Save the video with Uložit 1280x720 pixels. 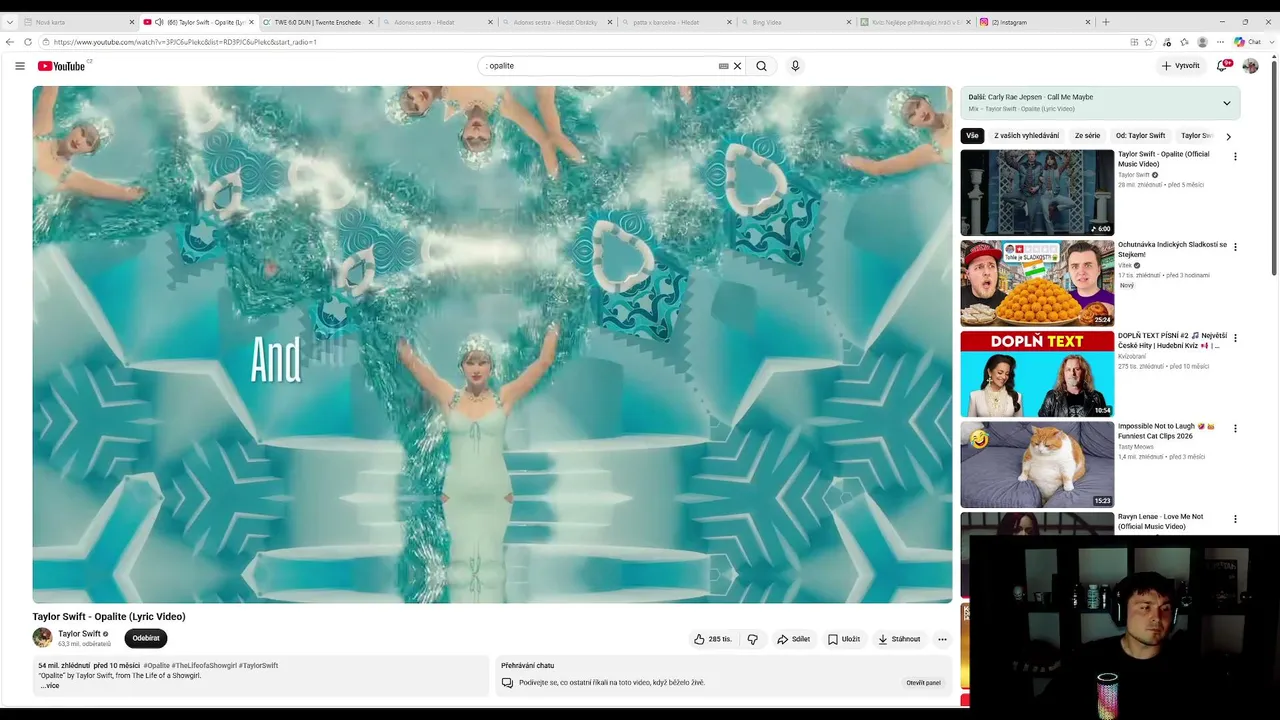tap(844, 639)
